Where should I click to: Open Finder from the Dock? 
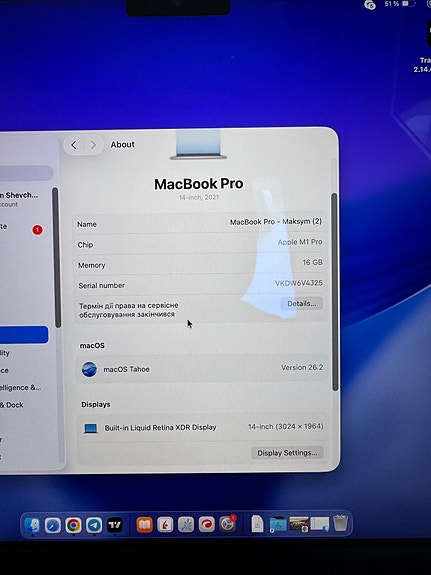(32, 525)
